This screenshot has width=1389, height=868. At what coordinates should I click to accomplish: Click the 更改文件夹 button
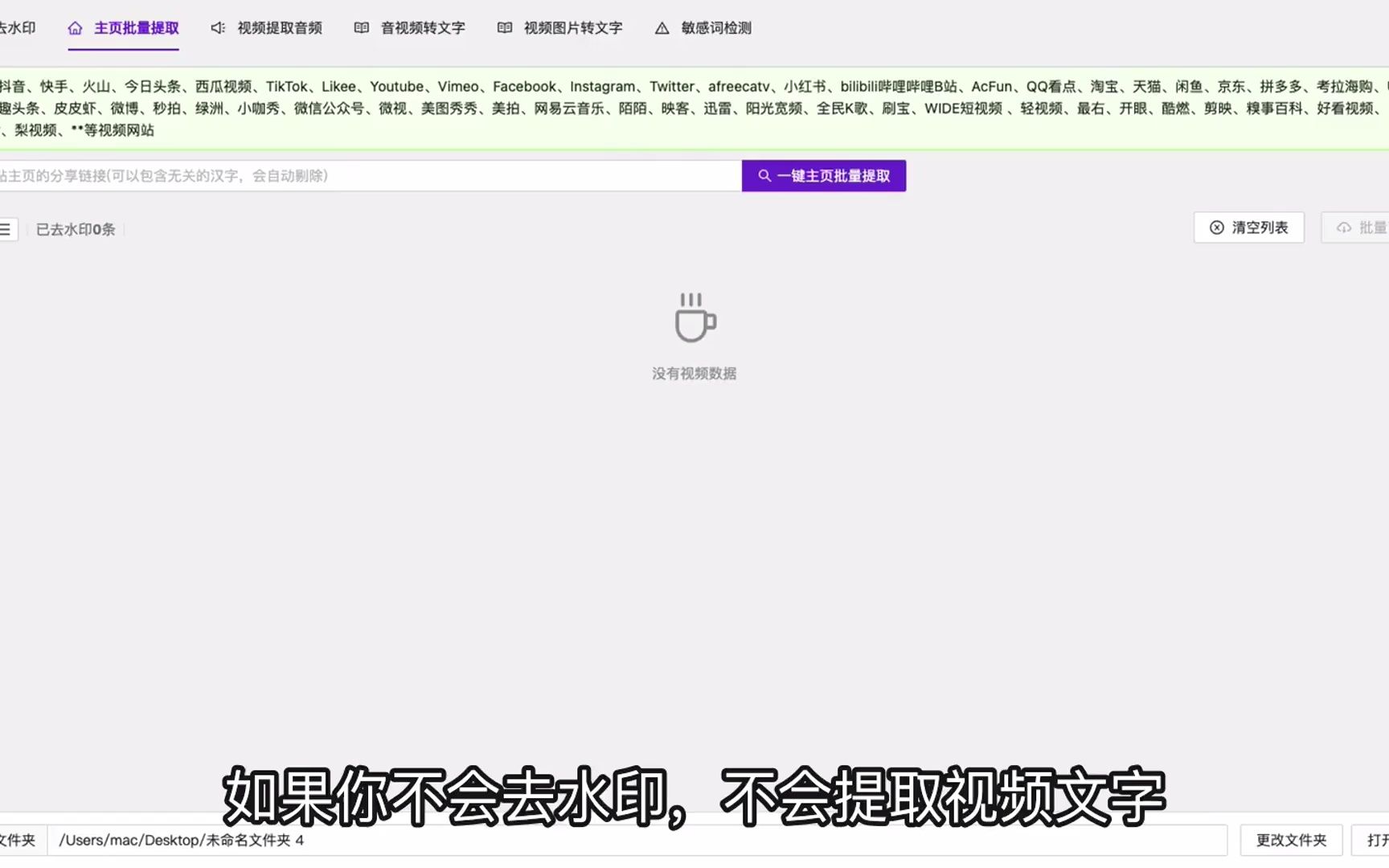click(x=1291, y=840)
